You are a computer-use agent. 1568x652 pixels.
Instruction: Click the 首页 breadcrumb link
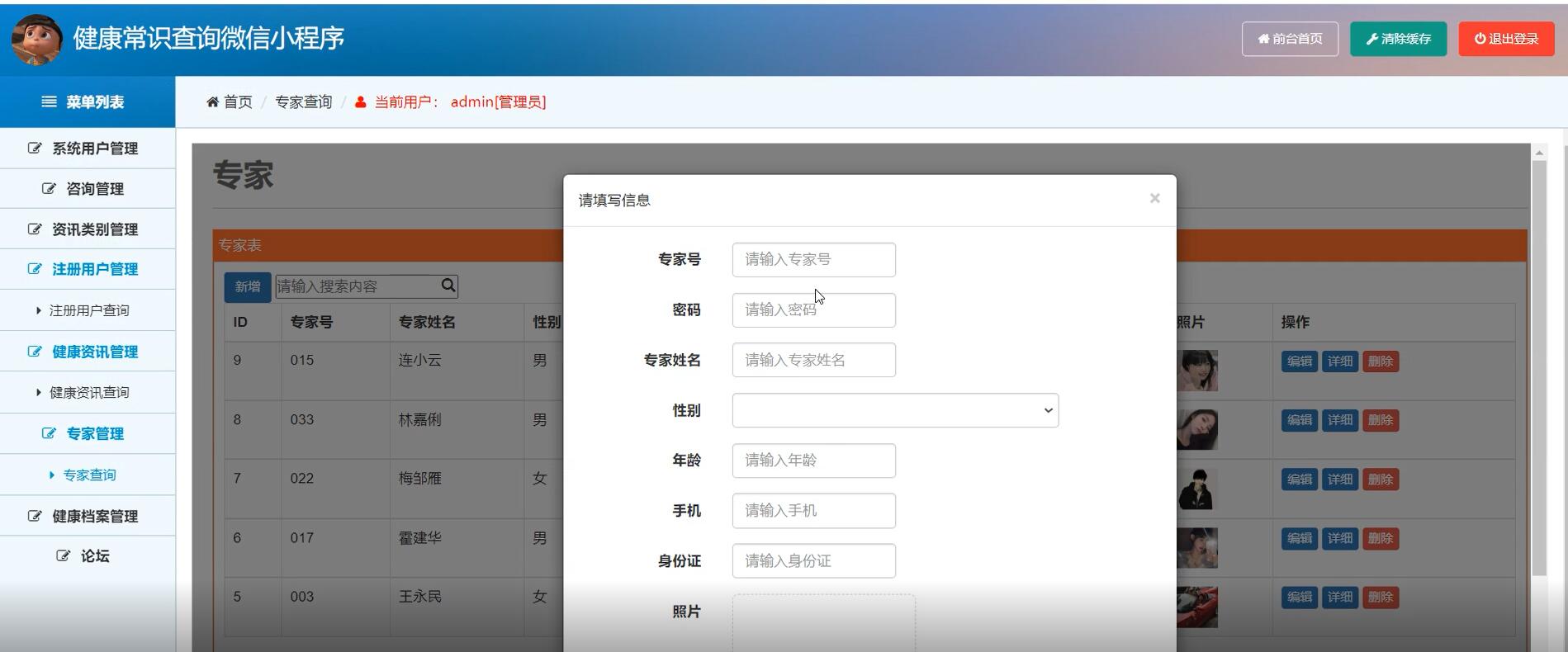(238, 102)
